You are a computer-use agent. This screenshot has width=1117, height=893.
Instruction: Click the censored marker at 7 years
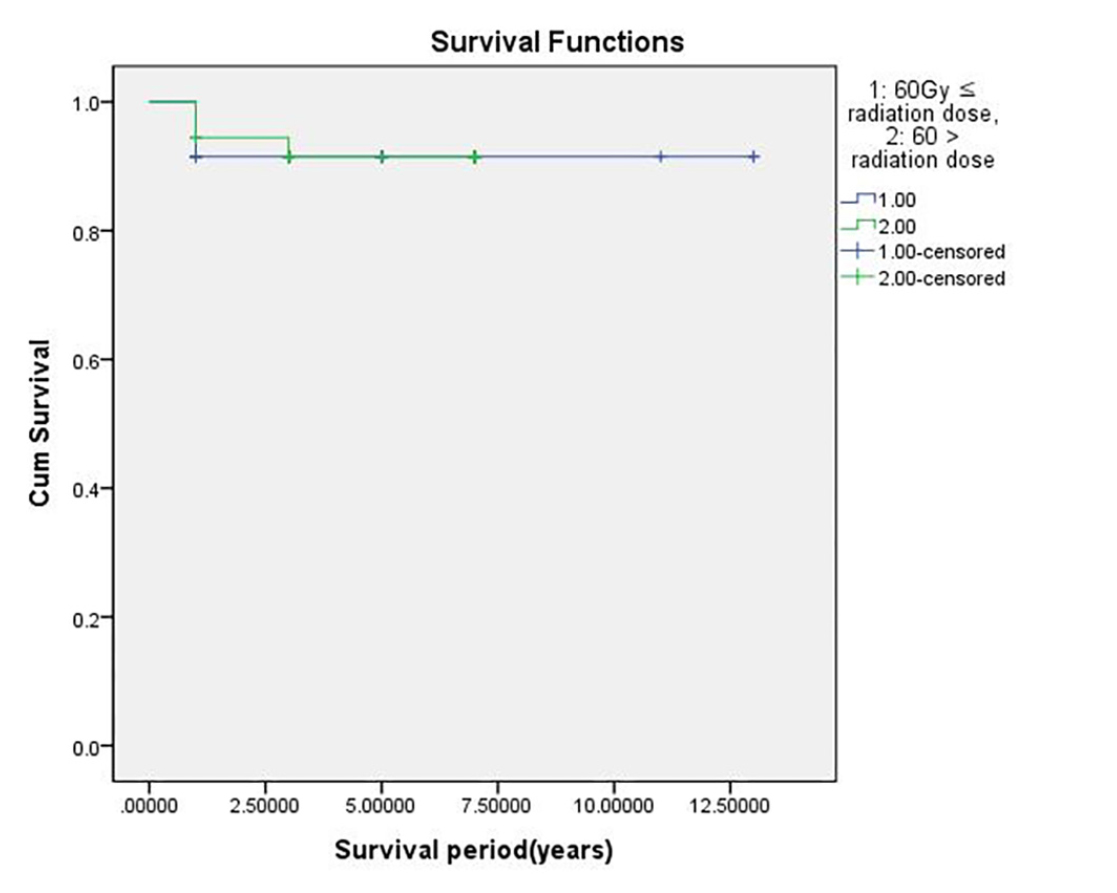coord(474,157)
